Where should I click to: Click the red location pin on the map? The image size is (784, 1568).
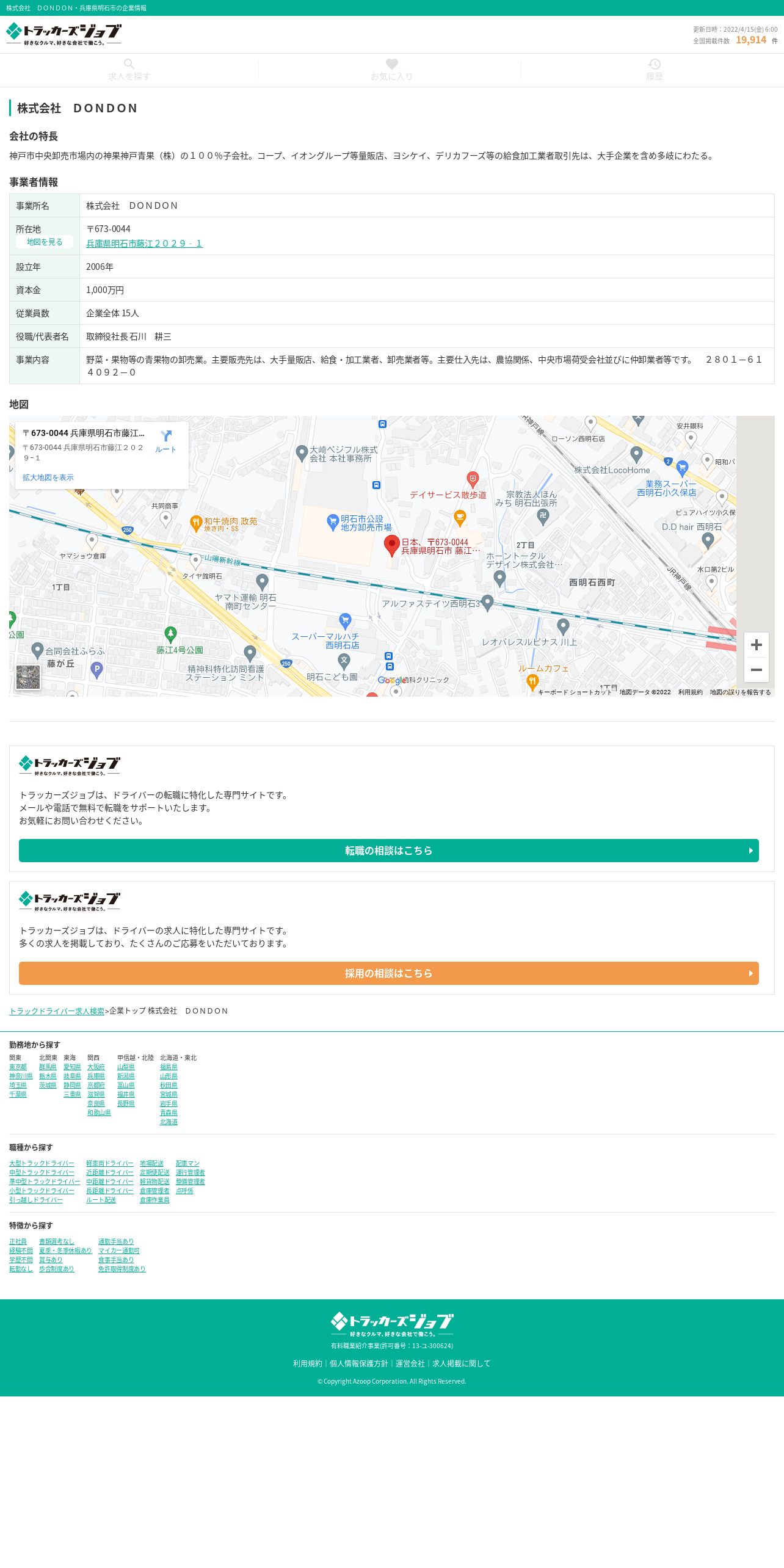pos(391,545)
